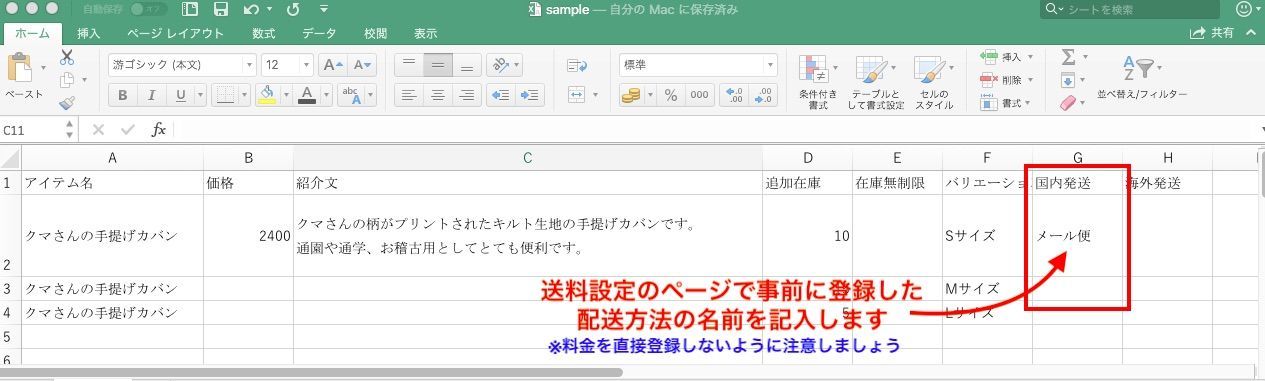Screen dimensions: 1265x381
Task: Click the Fill down arrow icon
Action: tap(1067, 80)
